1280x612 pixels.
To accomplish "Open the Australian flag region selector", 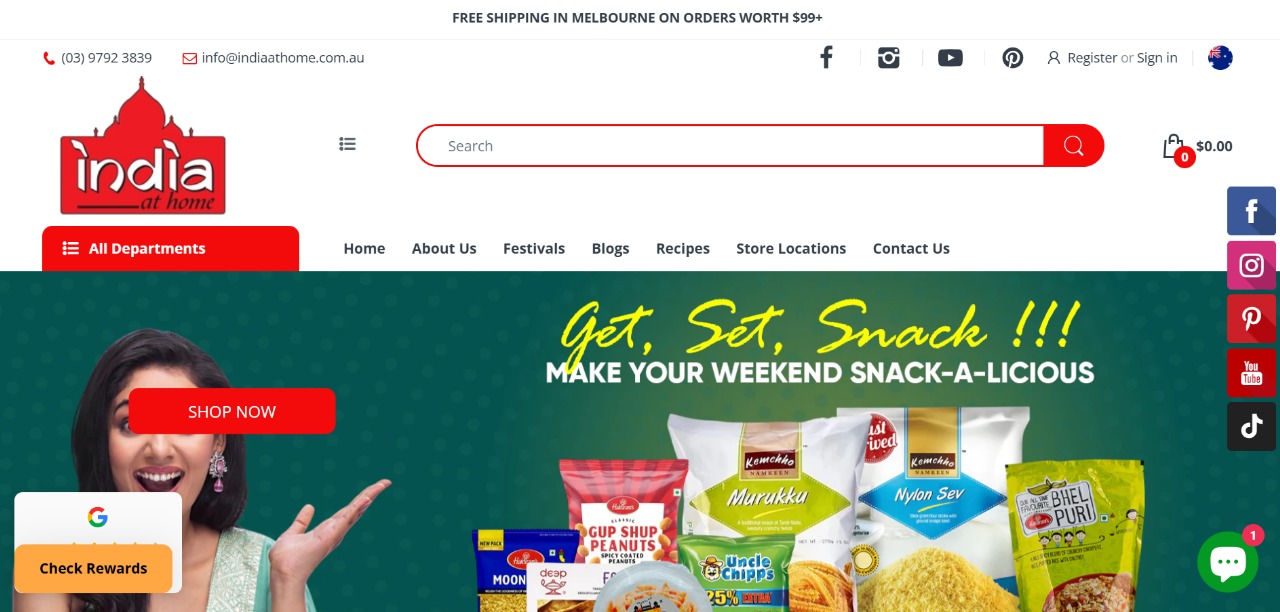I will 1220,58.
